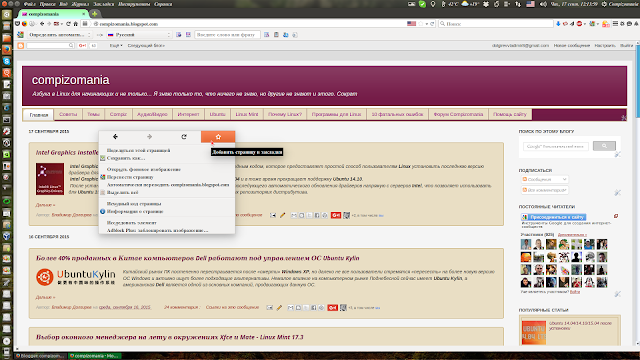Click the 'Следующий блог»' link
The height and width of the screenshot is (360, 640).
click(x=146, y=46)
